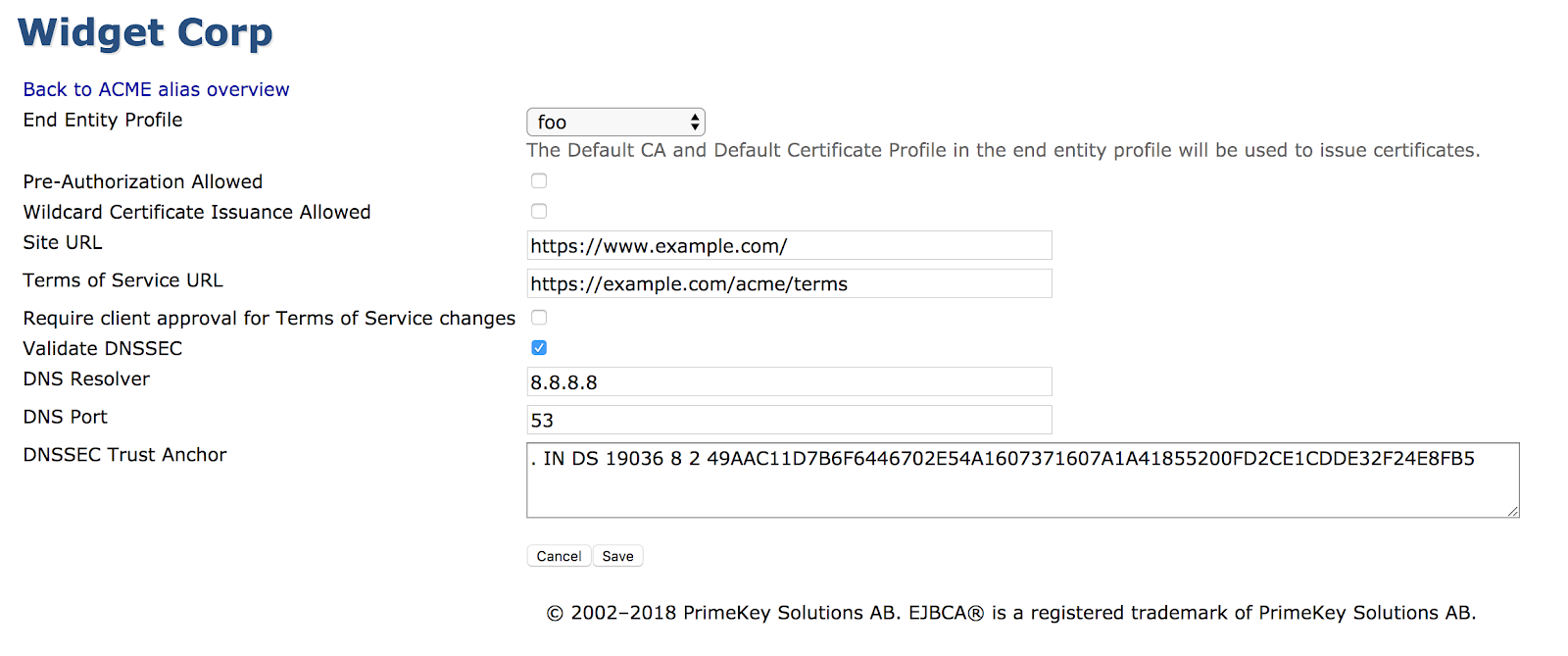Image resolution: width=1568 pixels, height=656 pixels.
Task: Cancel editing the alias settings
Action: click(x=558, y=555)
